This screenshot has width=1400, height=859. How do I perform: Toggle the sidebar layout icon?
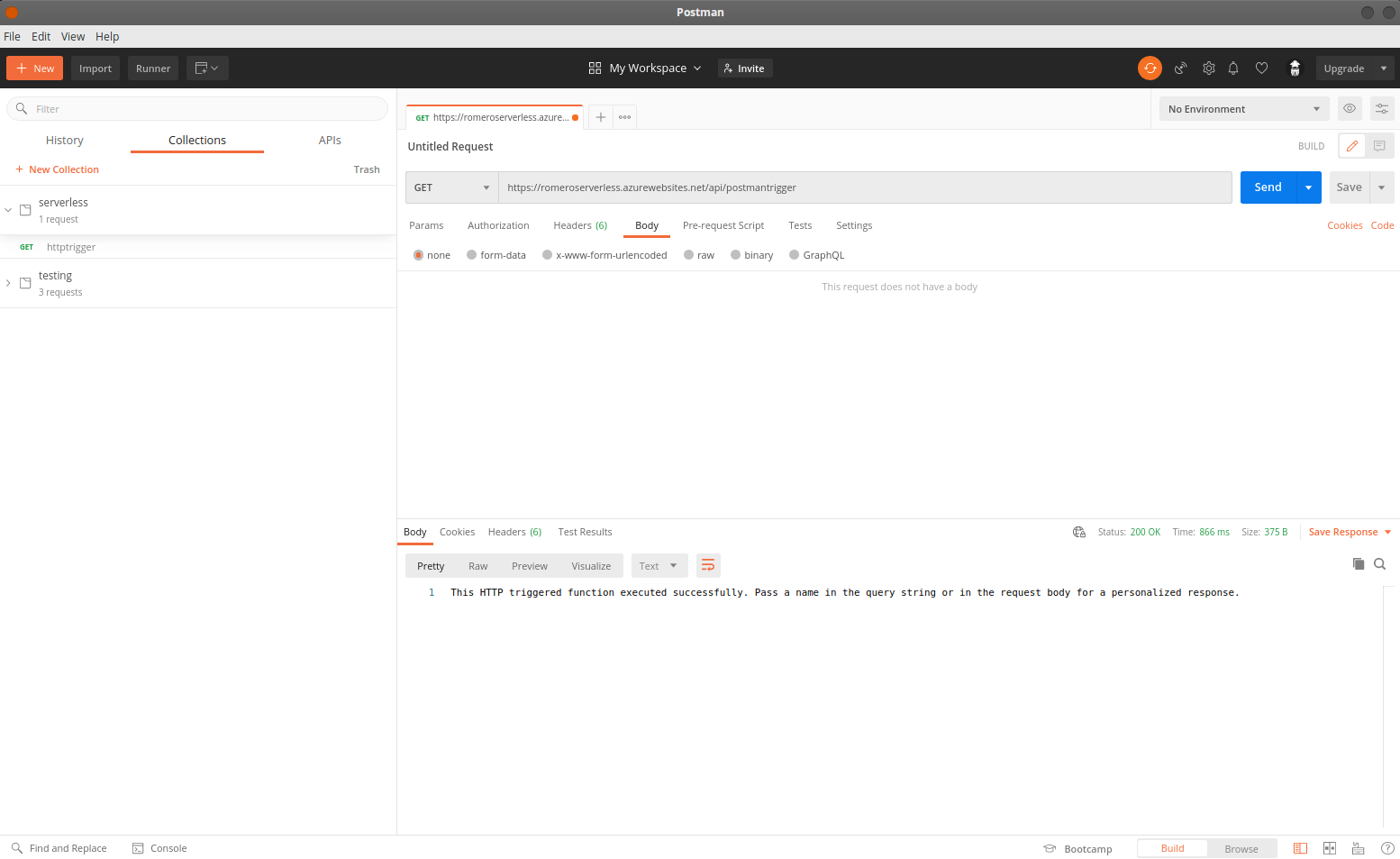[x=1300, y=849]
